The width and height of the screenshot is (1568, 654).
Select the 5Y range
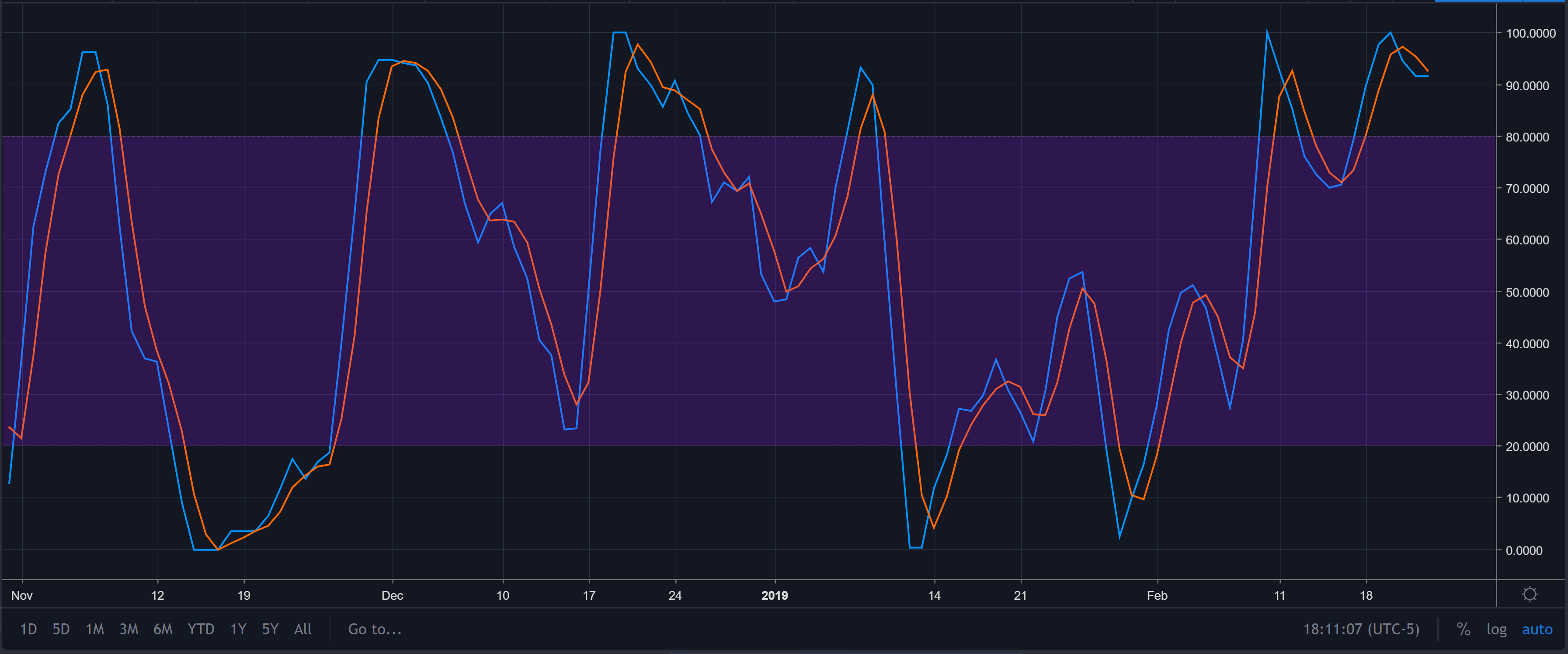pos(270,630)
